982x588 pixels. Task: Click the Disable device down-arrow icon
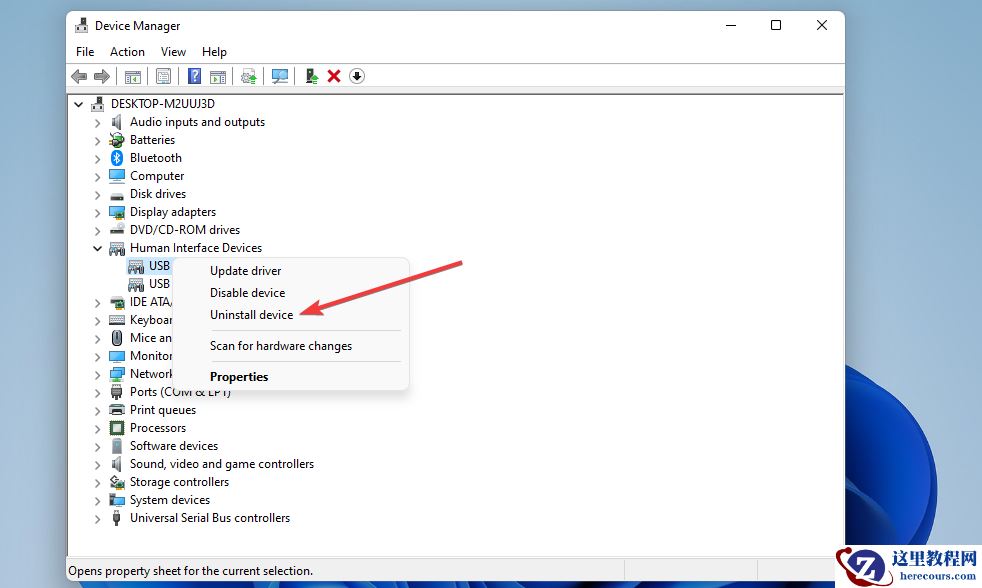pyautogui.click(x=356, y=76)
